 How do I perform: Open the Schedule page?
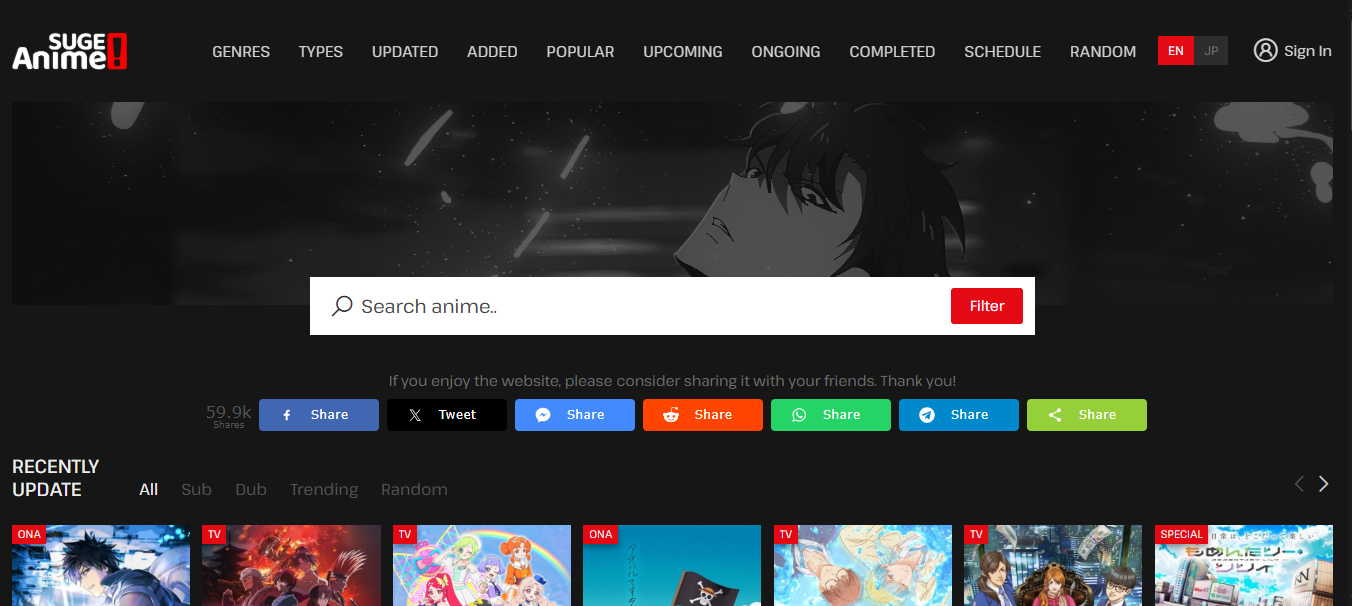point(1002,52)
